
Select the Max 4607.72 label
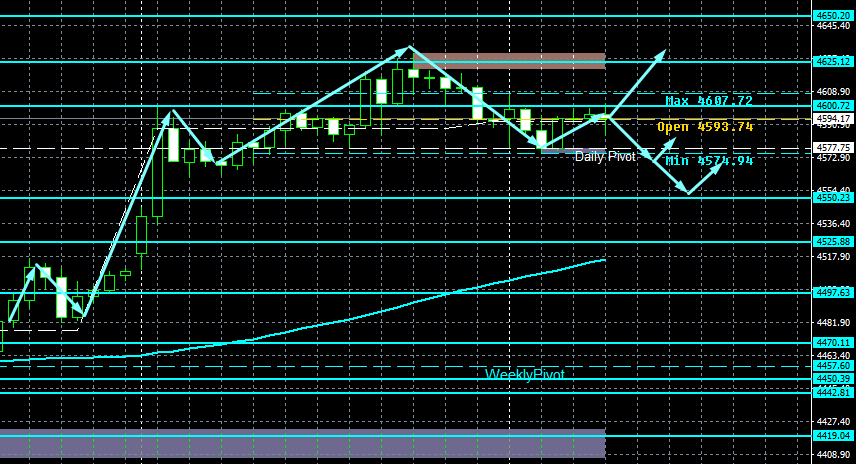tap(709, 101)
